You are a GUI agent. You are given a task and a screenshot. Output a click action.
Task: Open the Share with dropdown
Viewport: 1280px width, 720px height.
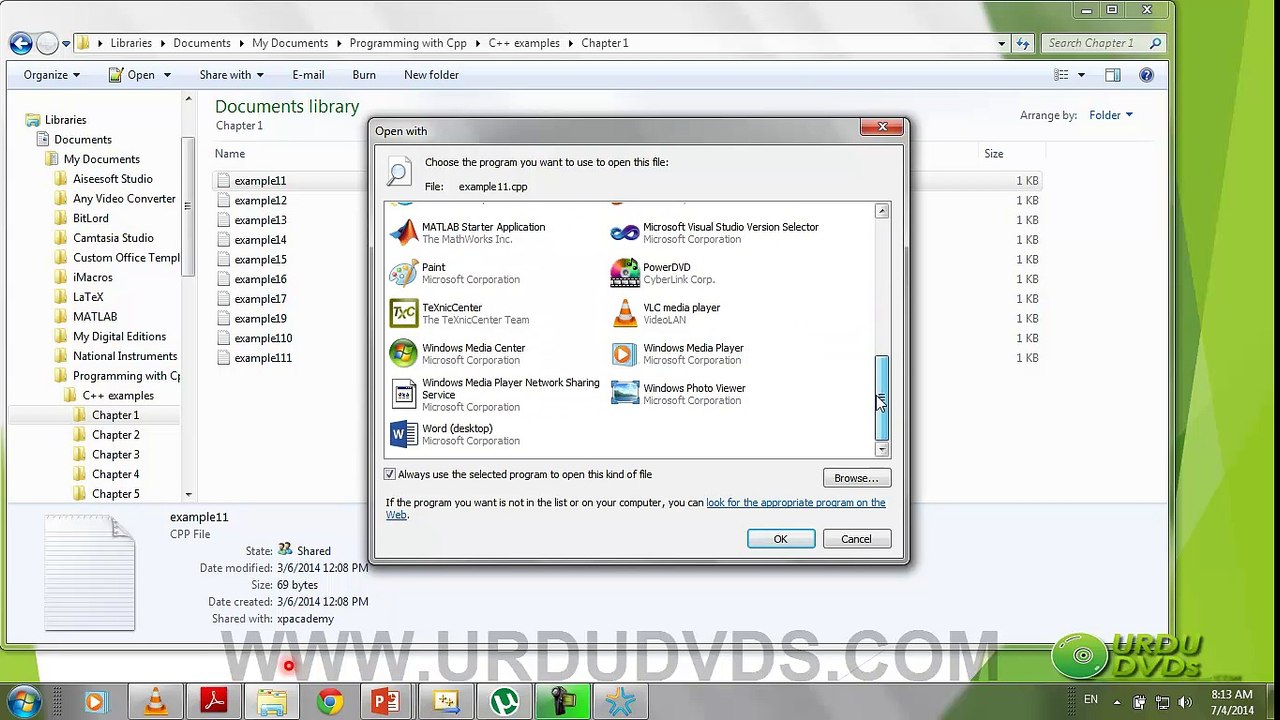pyautogui.click(x=231, y=75)
